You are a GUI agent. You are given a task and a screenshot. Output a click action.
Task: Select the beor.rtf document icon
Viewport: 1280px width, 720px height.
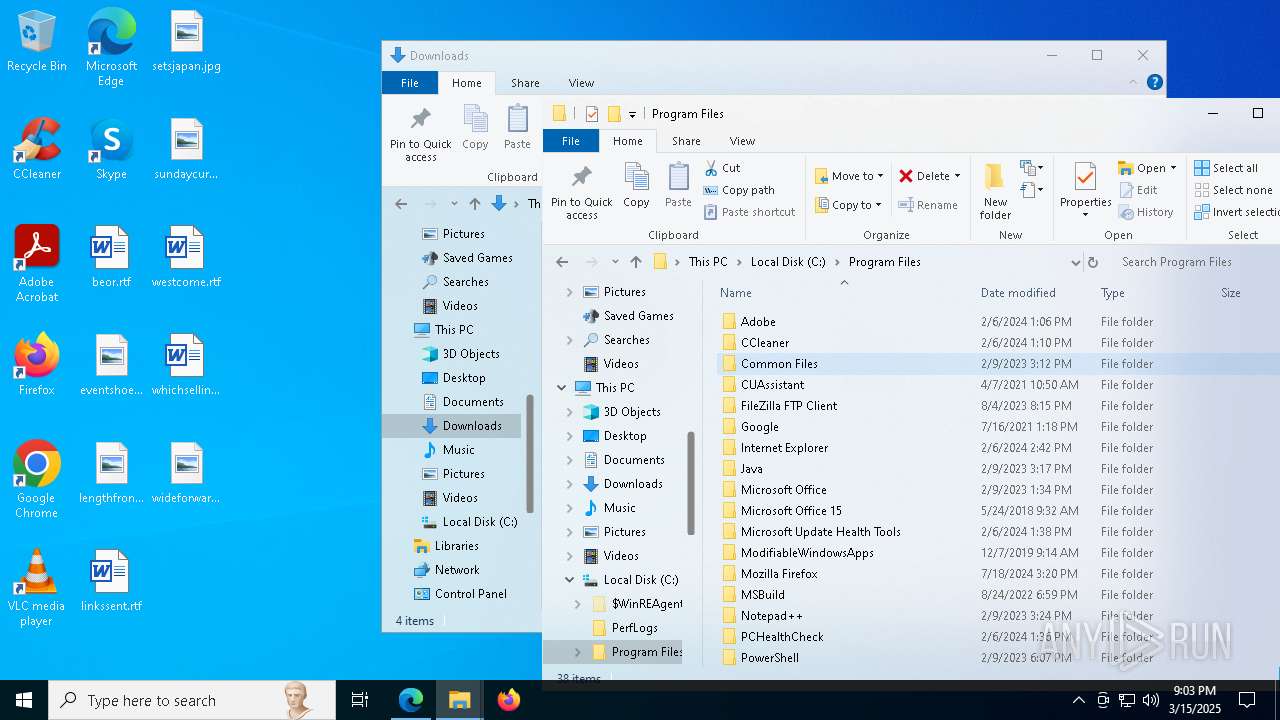pyautogui.click(x=111, y=257)
